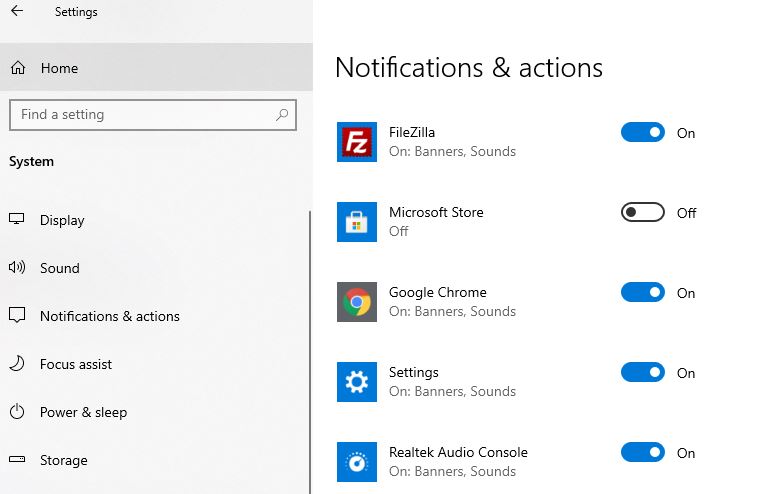Click the Notifications speech-bubble icon in sidebar
The width and height of the screenshot is (780, 494).
[x=17, y=315]
